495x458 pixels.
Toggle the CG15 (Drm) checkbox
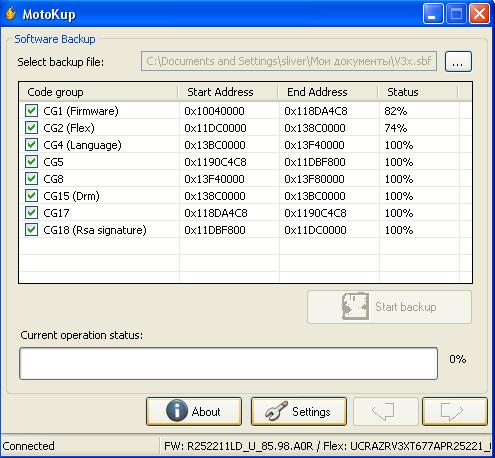(x=31, y=195)
